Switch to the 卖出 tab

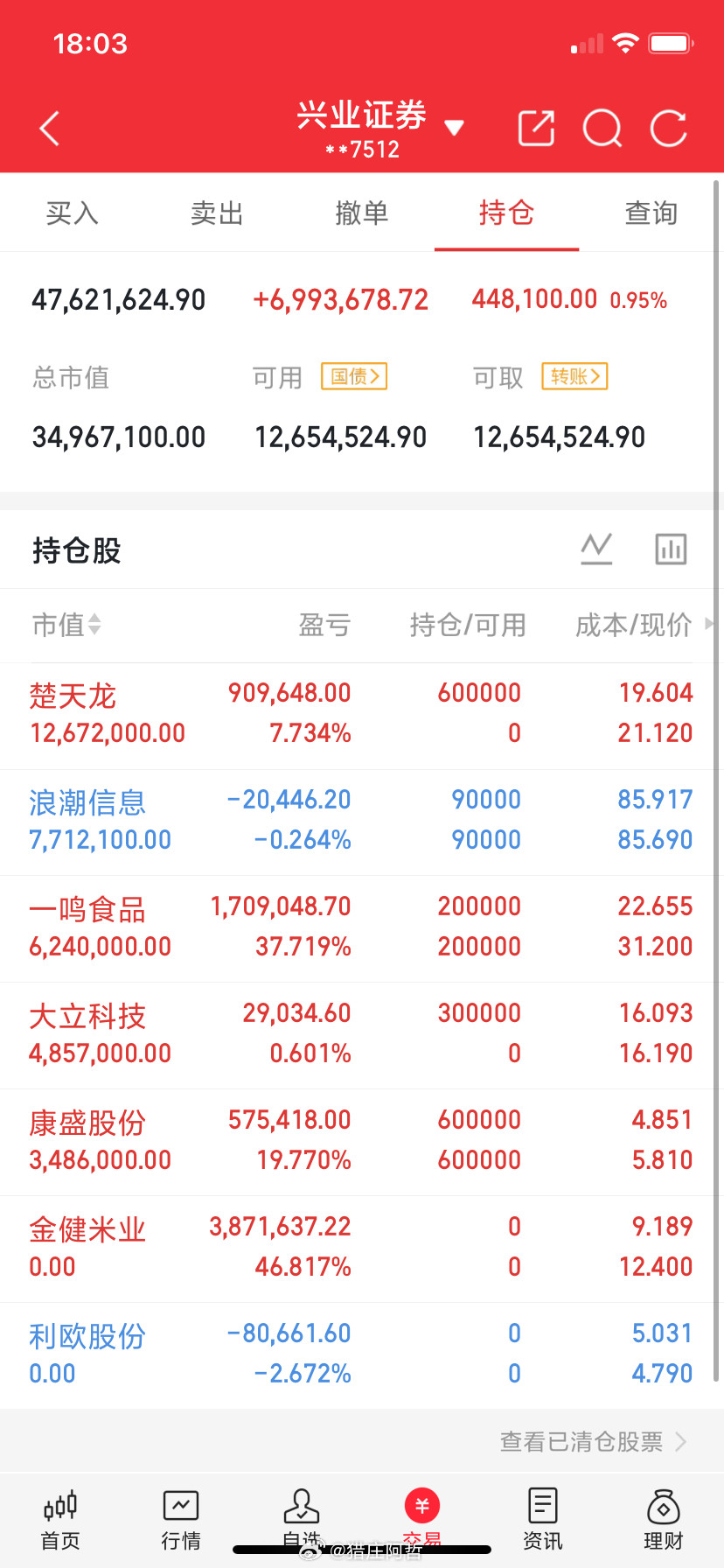[217, 213]
